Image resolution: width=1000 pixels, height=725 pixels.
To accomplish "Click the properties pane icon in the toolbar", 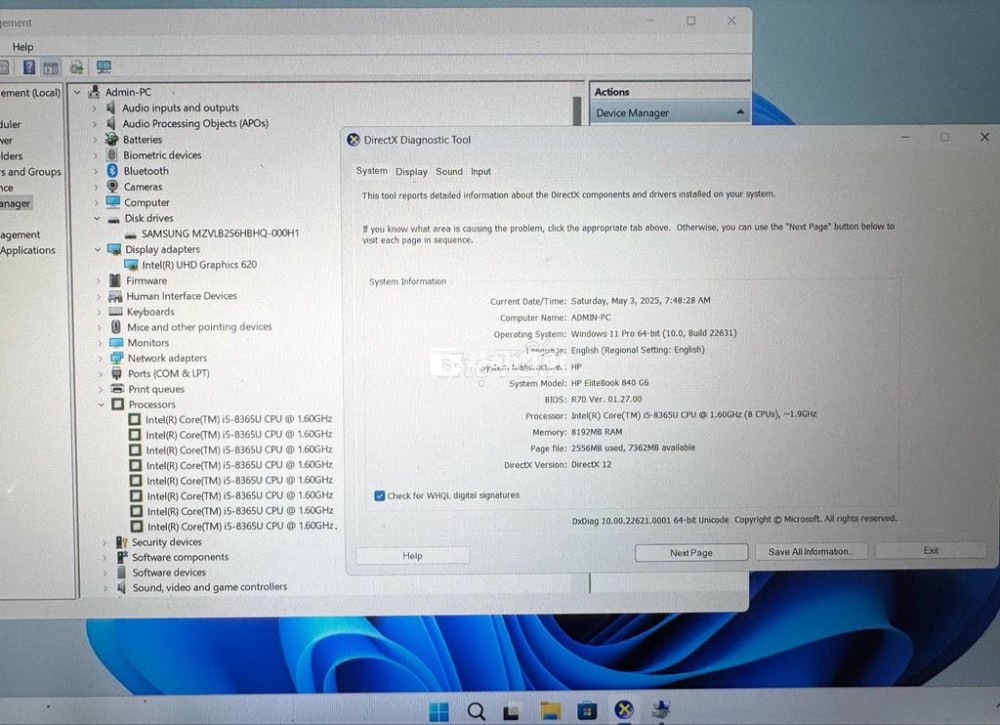I will pos(51,68).
